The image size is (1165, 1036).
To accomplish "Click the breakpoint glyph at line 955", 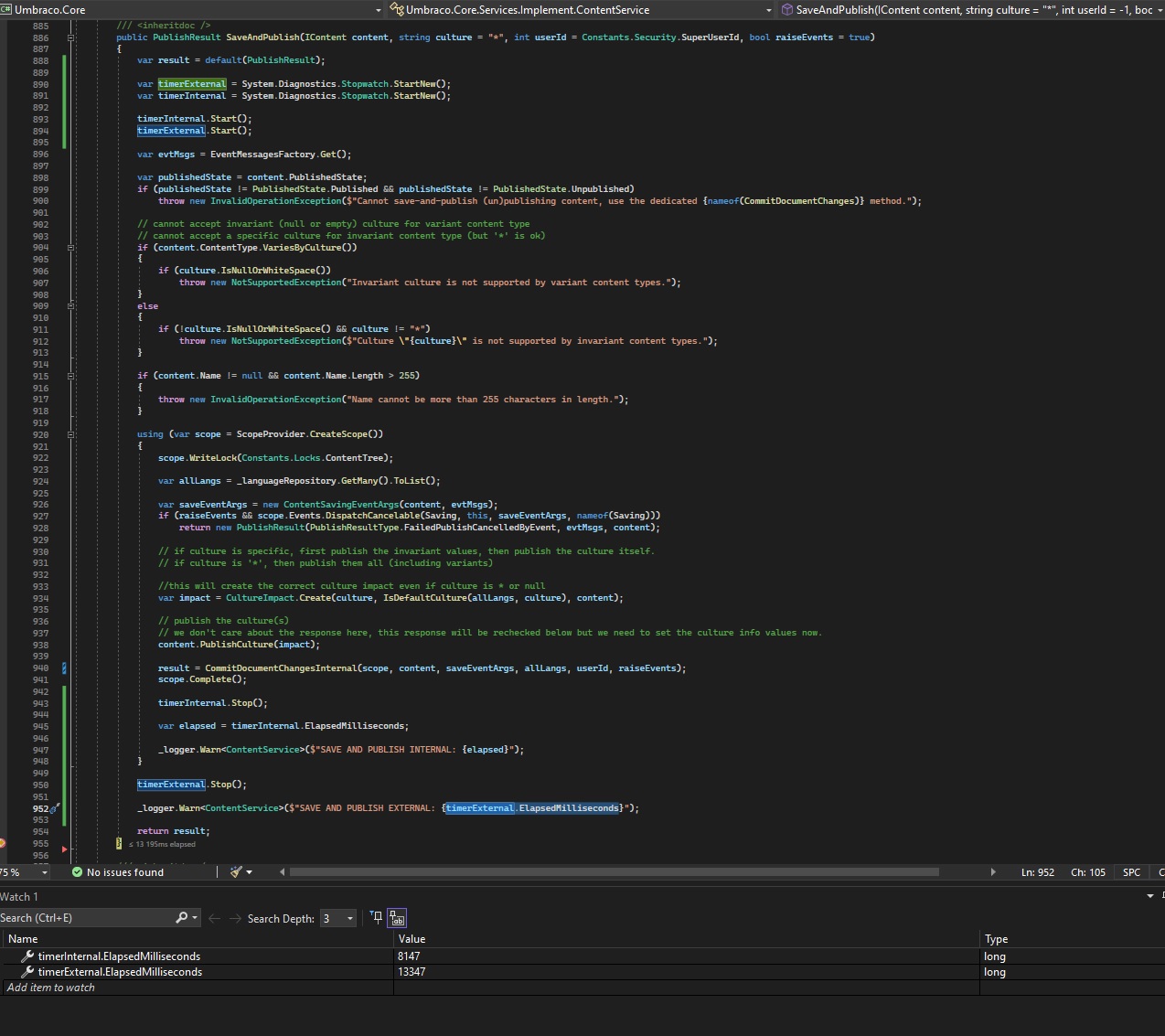I will (x=2, y=843).
